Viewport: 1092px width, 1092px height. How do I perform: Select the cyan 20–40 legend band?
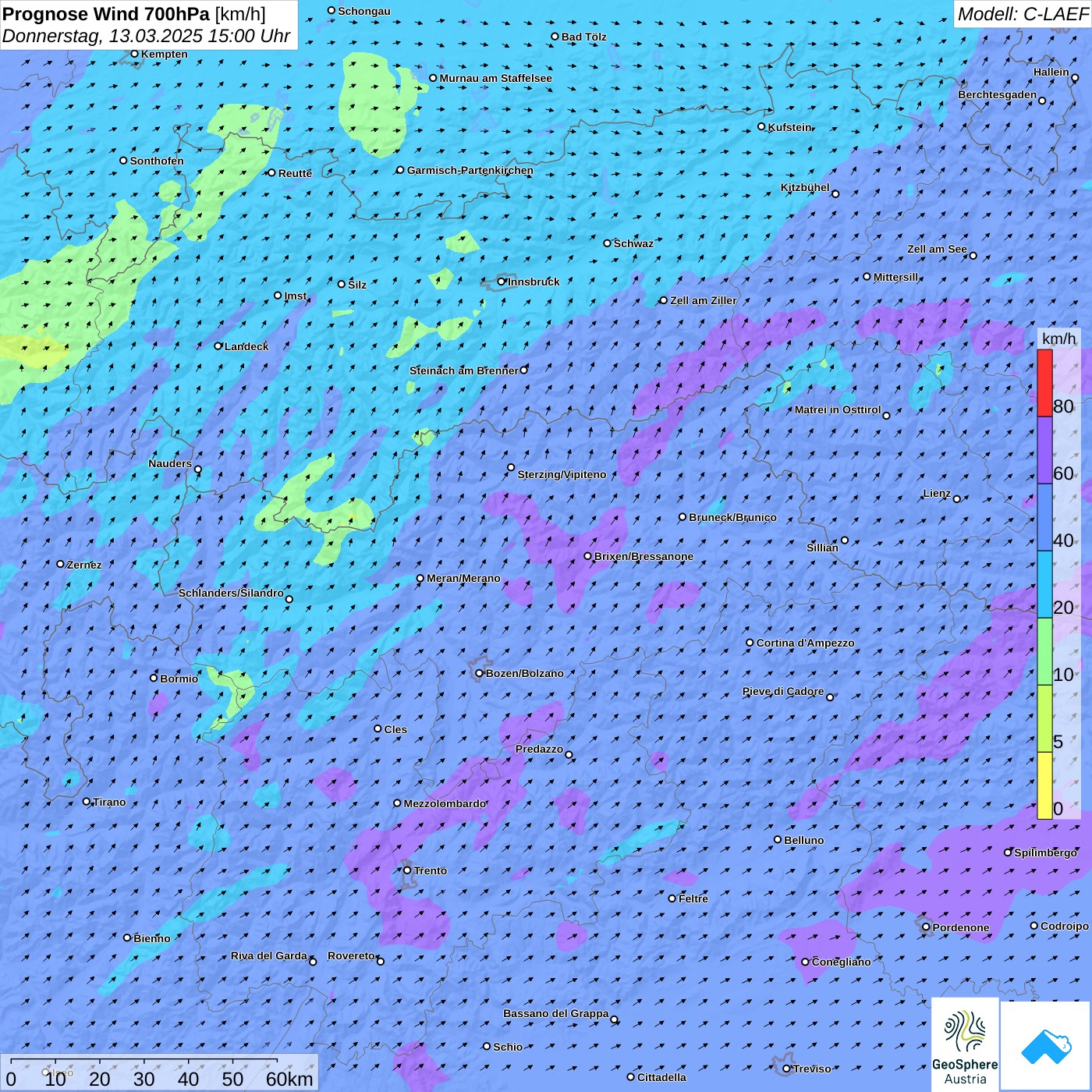(x=1044, y=584)
